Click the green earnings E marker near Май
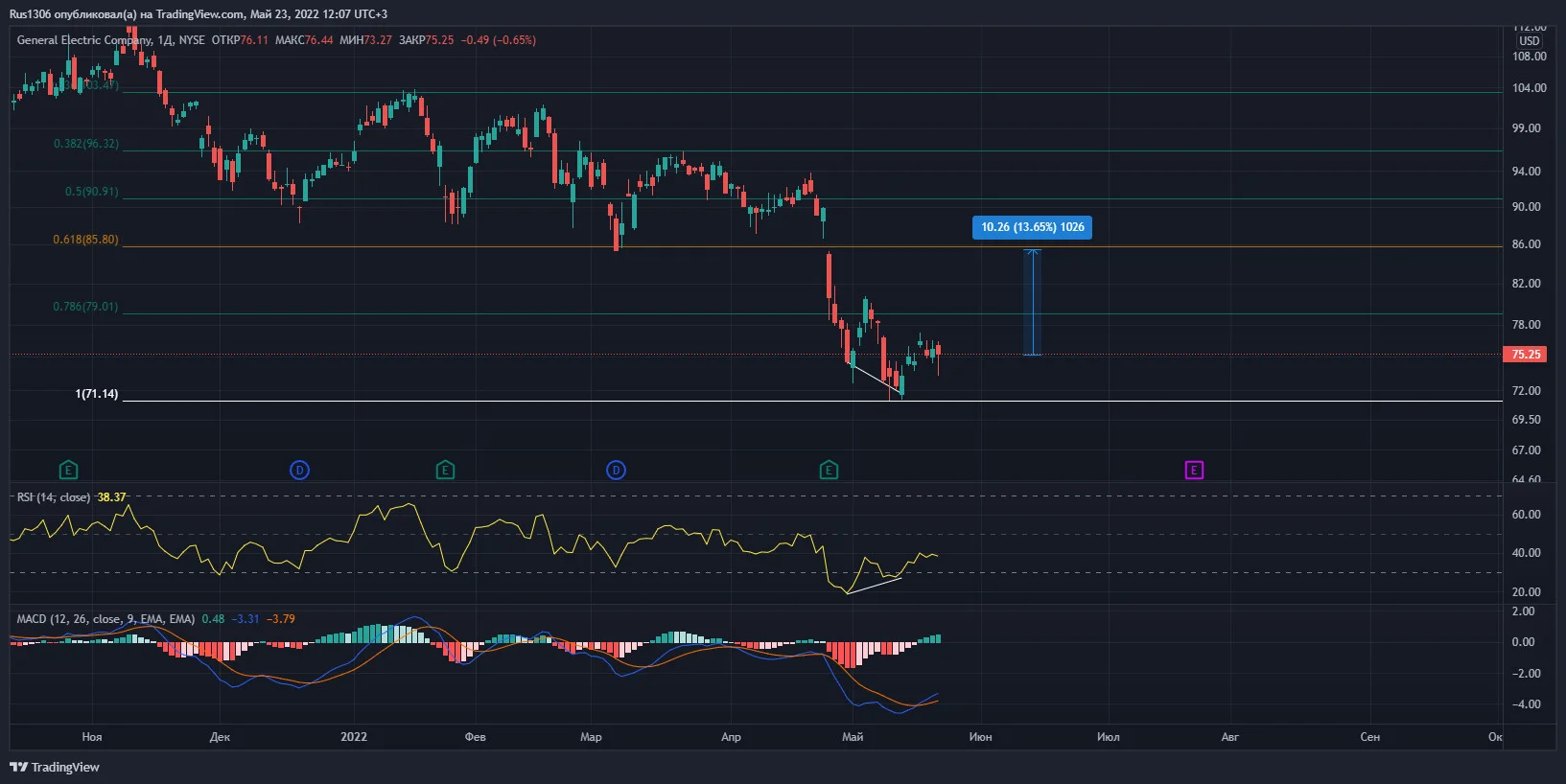This screenshot has width=1566, height=784. point(829,470)
